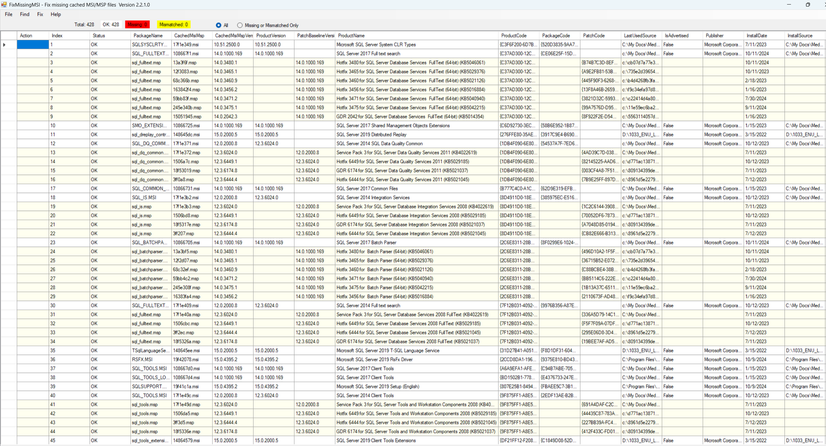The image size is (826, 446).
Task: Click the TSqlLanguageSe package name cell
Action: 151,351
